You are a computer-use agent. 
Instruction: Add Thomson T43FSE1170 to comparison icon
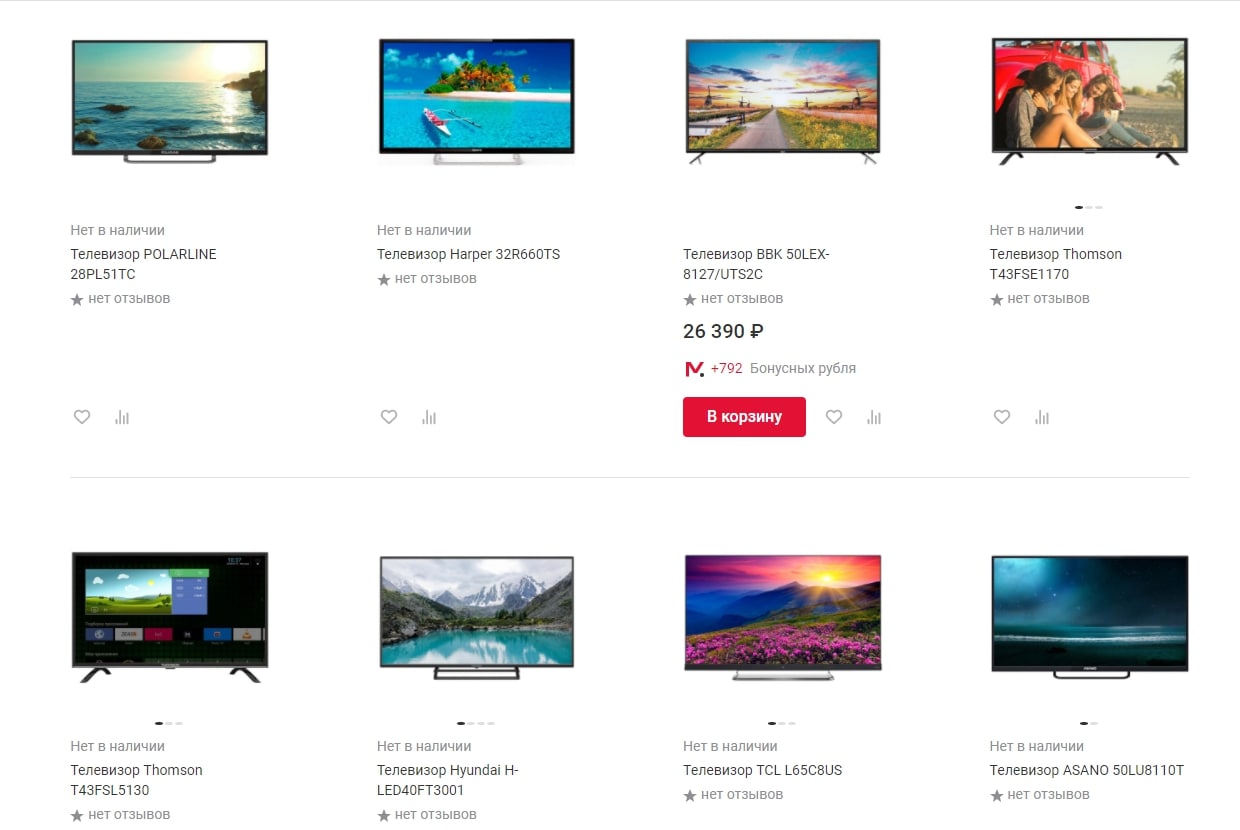(1042, 417)
